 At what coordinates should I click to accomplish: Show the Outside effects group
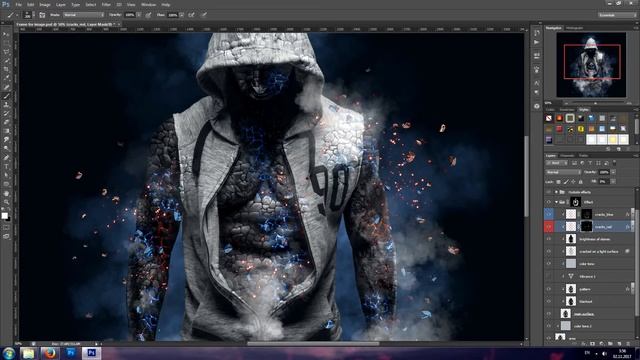pyautogui.click(x=549, y=192)
